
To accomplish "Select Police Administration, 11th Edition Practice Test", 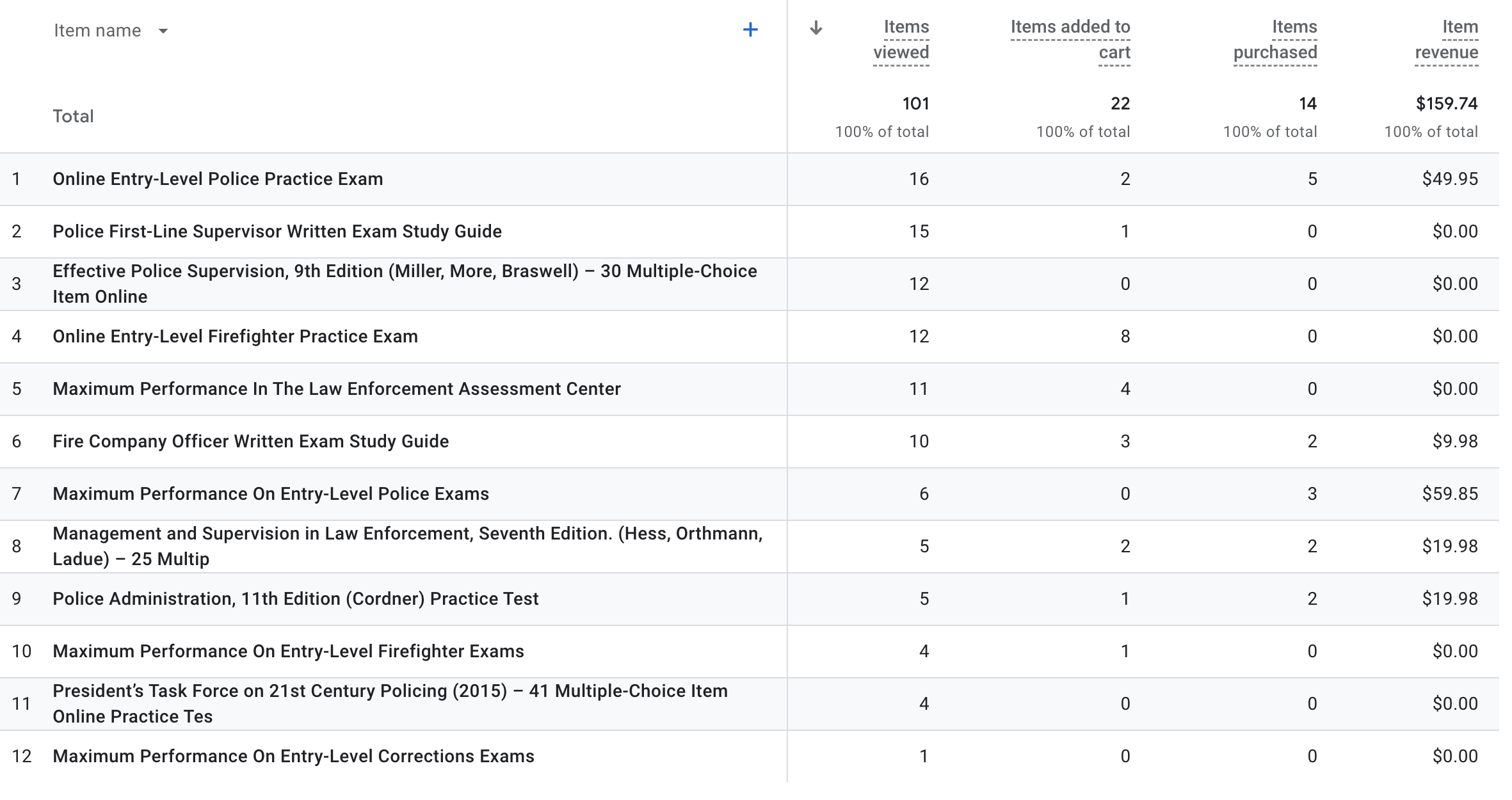I will (295, 599).
